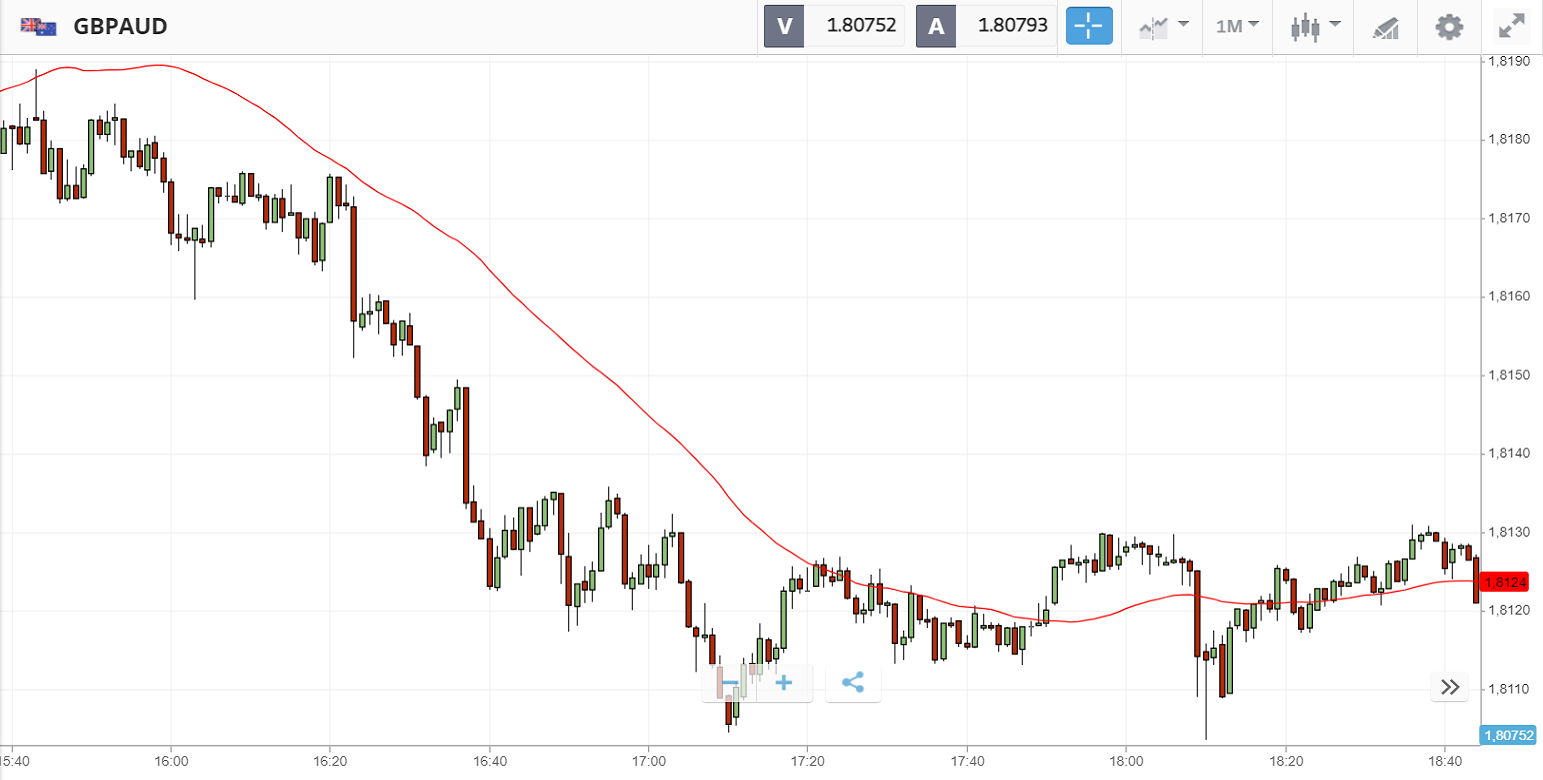Click the 18:20 time axis label

click(x=1285, y=759)
